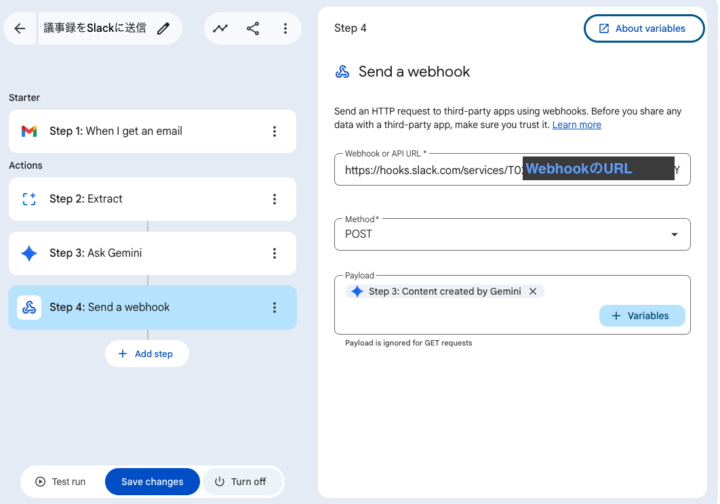Open Step 2 Extract options menu
Image resolution: width=720 pixels, height=504 pixels.
[x=274, y=199]
